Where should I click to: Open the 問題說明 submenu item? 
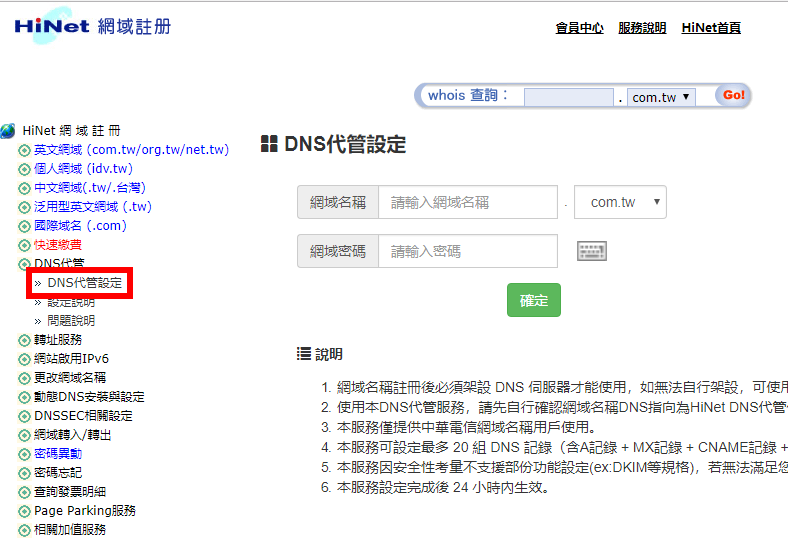pos(71,321)
